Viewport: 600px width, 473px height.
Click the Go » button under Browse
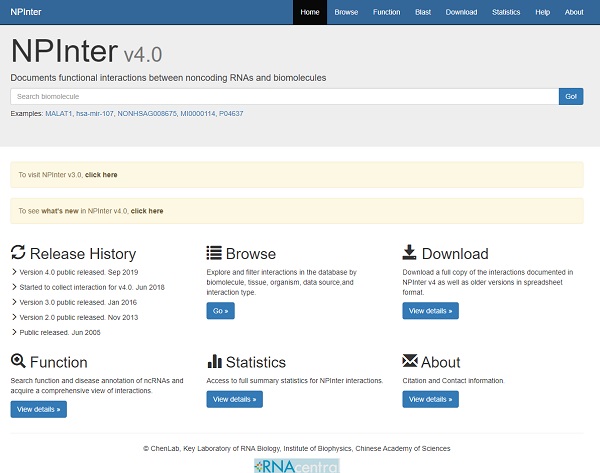(x=221, y=311)
